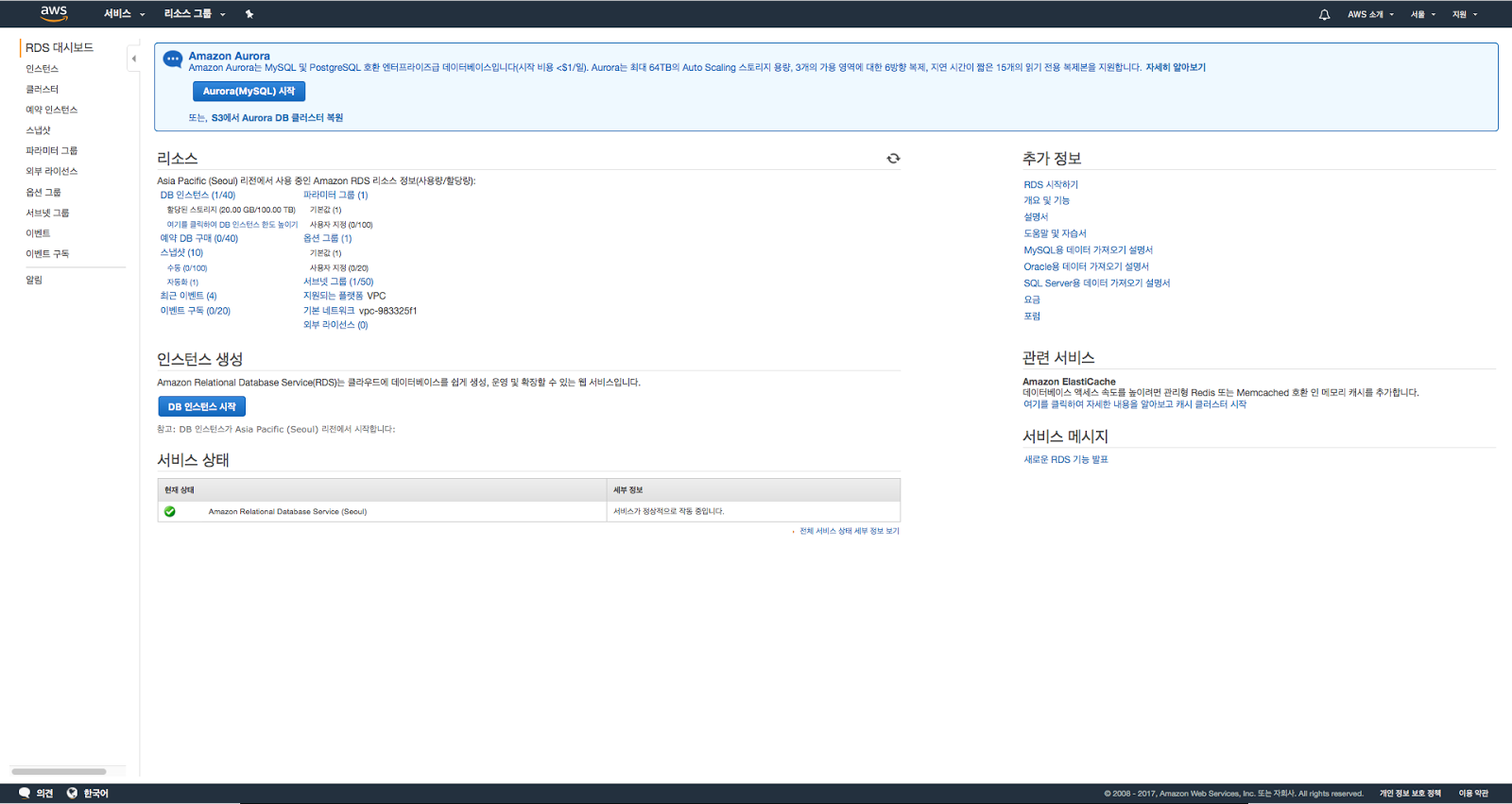Click Amazon Relational Database Service (Seoul) row text
Viewport: 1512px width, 804px height.
(x=287, y=511)
